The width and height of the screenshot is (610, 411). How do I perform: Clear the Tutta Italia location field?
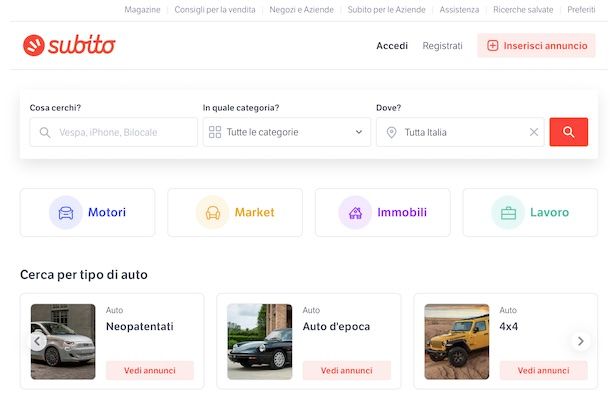tap(534, 132)
